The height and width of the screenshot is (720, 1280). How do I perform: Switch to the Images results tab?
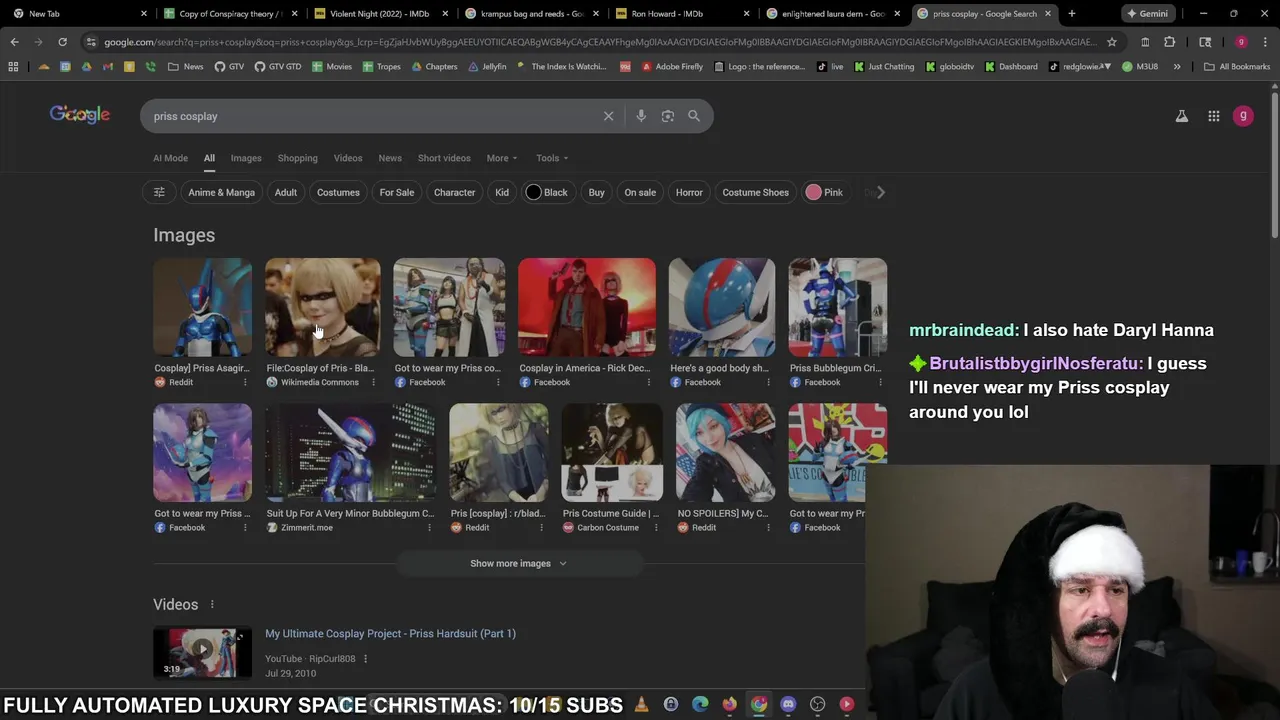[246, 158]
